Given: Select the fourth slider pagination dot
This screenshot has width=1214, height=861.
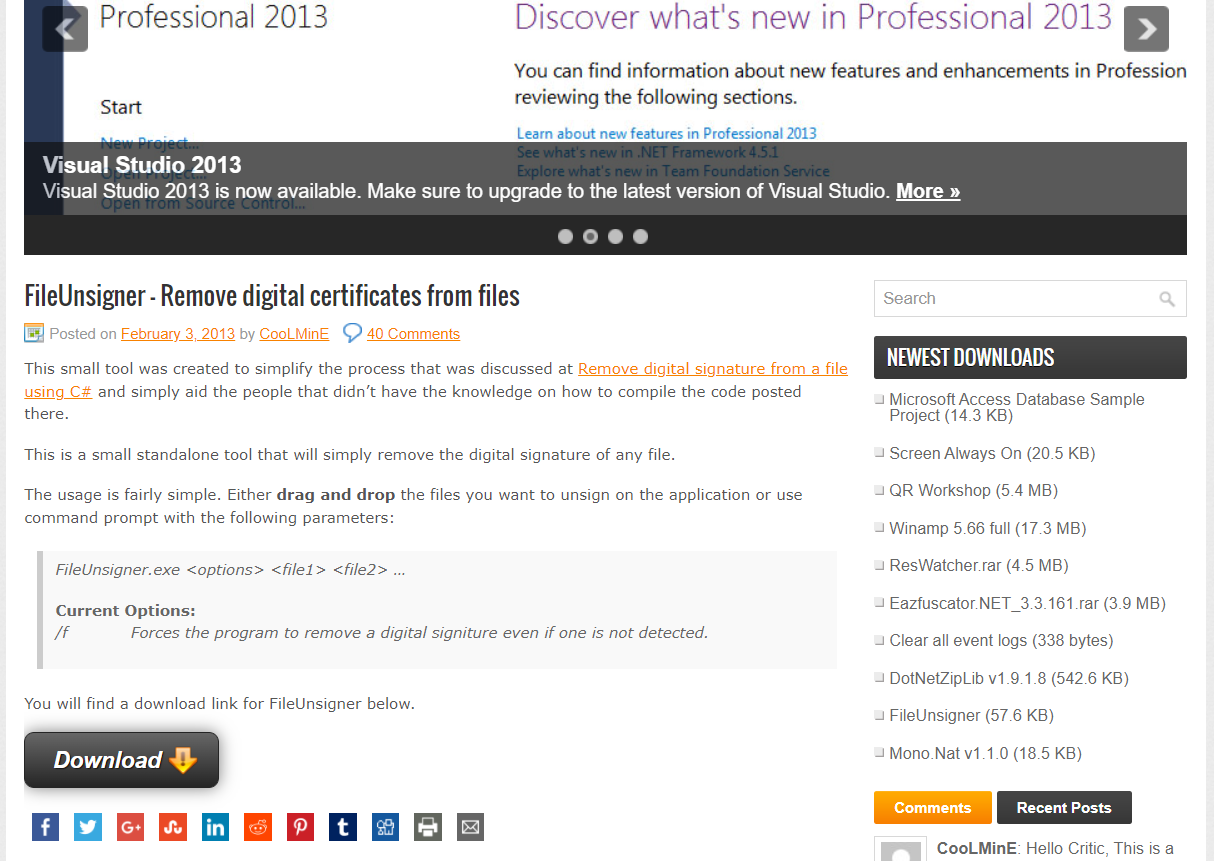Looking at the screenshot, I should pos(640,237).
